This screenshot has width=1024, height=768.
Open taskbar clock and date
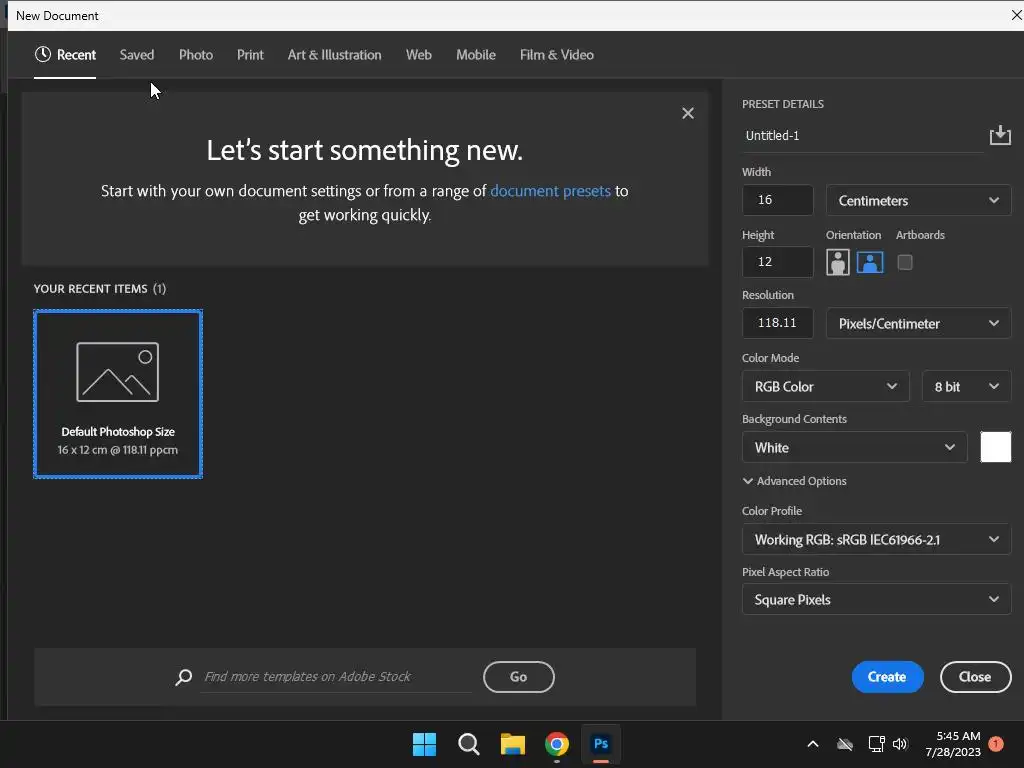coord(953,744)
